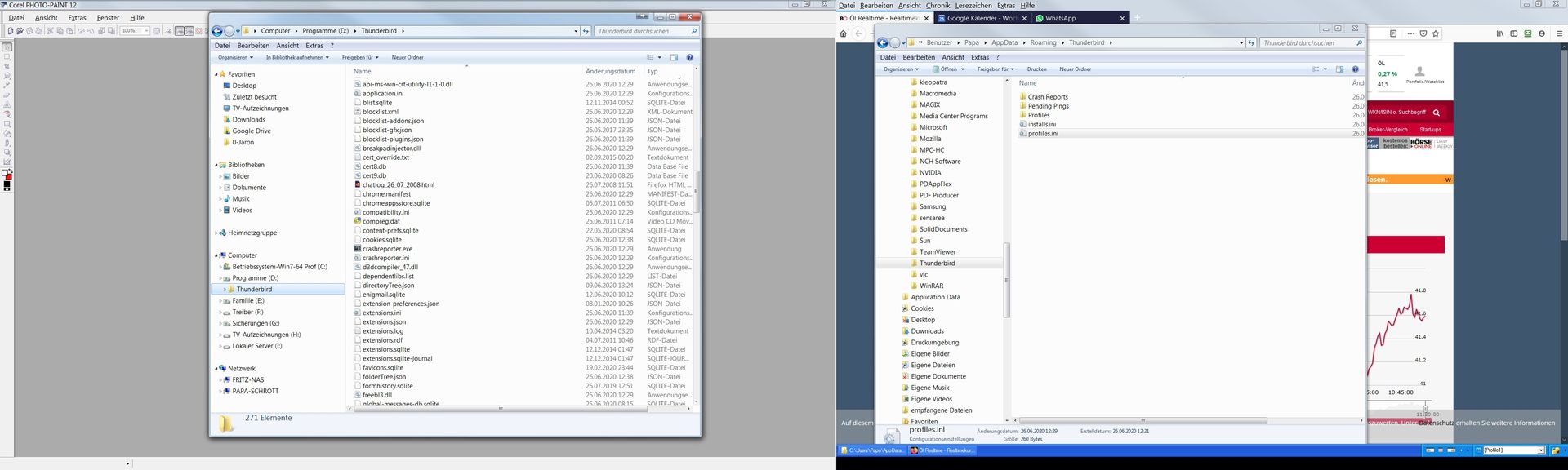This screenshot has height=470, width=1568.
Task: Toggle preview pane in Roaming Thunderbird Explorer
Action: (x=1339, y=69)
